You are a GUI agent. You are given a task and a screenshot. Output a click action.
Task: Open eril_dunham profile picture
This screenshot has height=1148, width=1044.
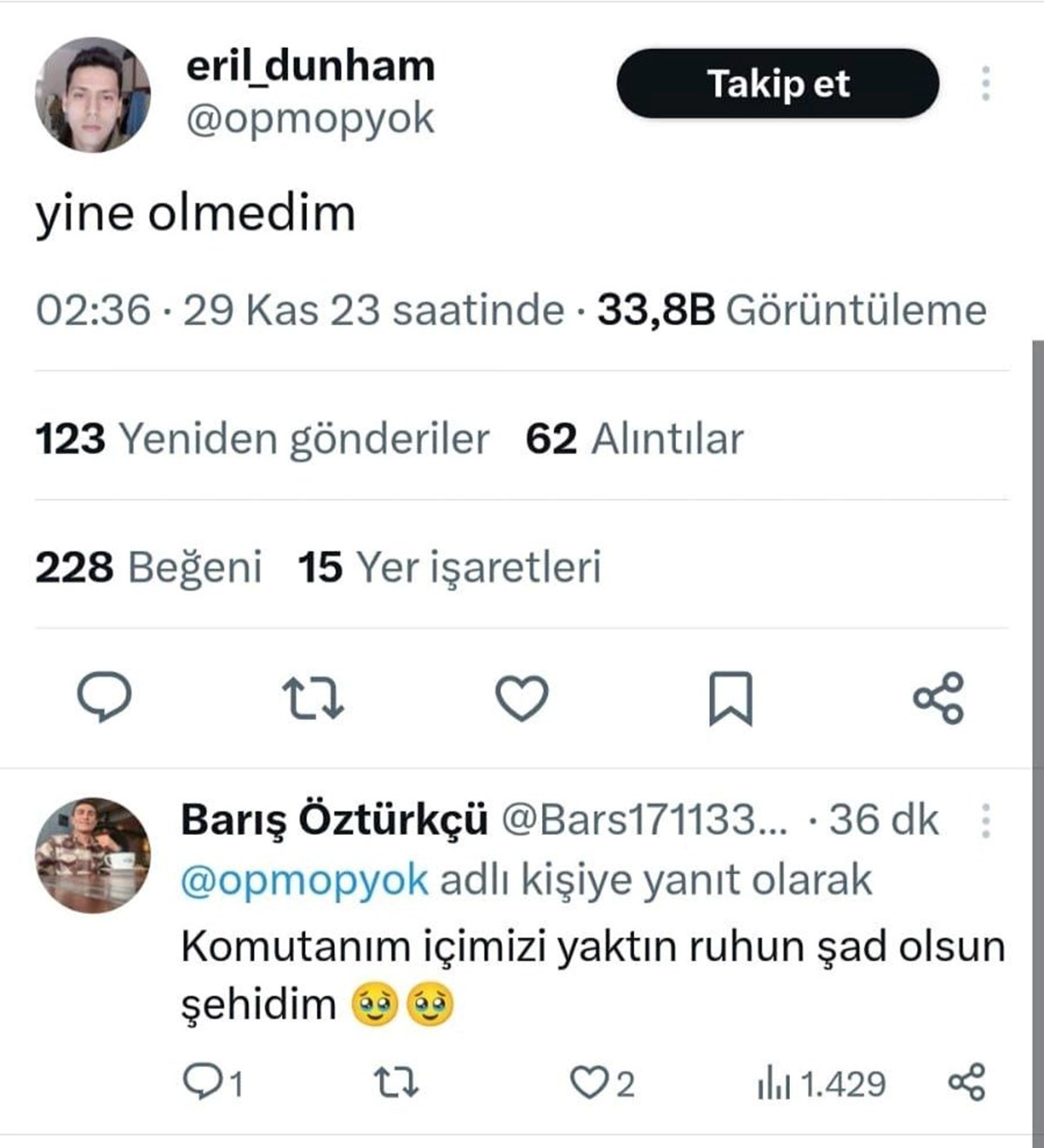[x=92, y=95]
